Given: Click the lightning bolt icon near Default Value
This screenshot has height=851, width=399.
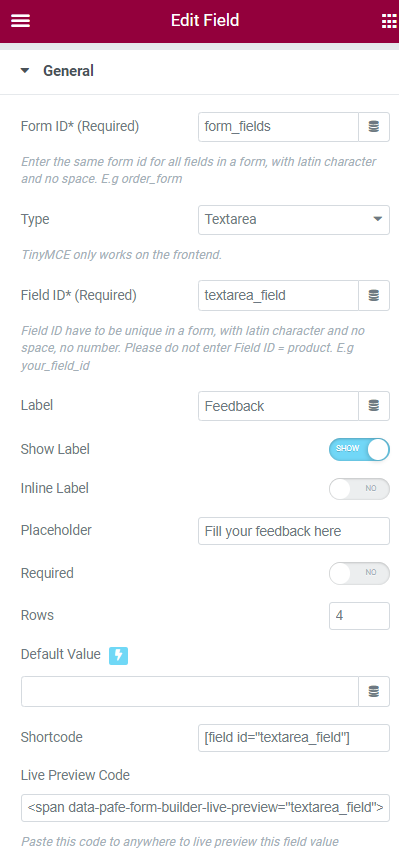Looking at the screenshot, I should click(x=118, y=656).
